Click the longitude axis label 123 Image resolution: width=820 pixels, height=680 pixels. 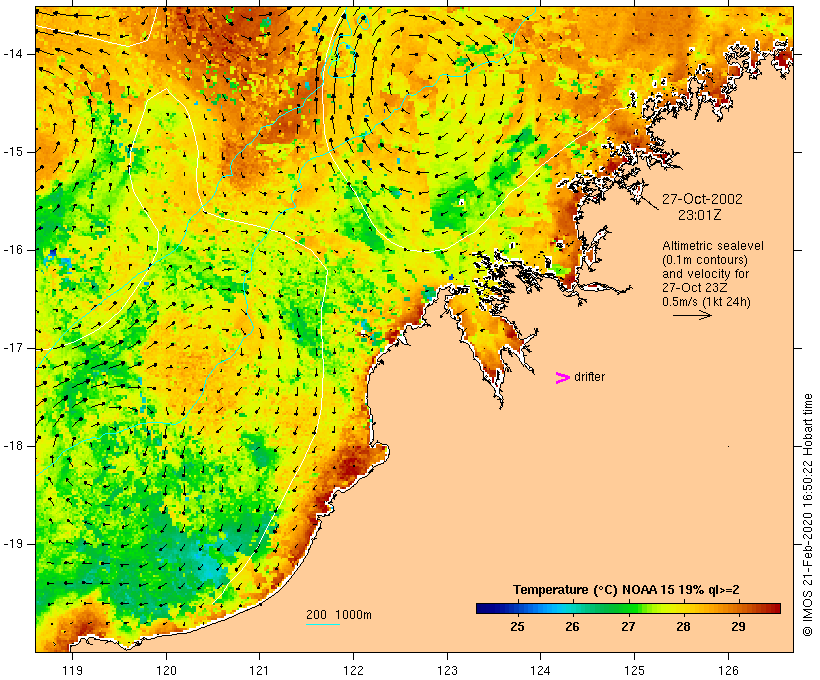point(447,670)
